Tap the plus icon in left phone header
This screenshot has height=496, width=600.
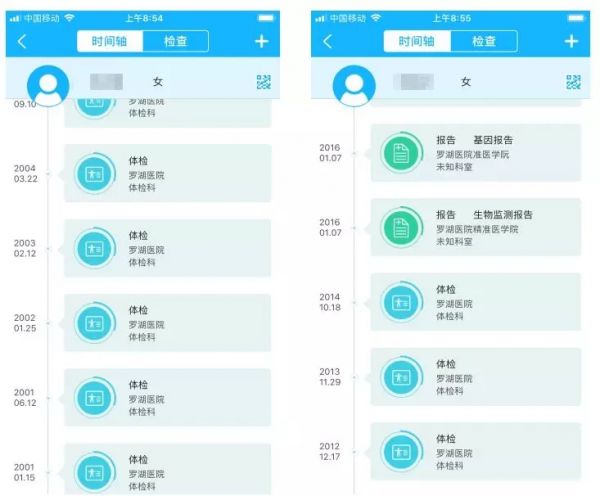coord(262,41)
